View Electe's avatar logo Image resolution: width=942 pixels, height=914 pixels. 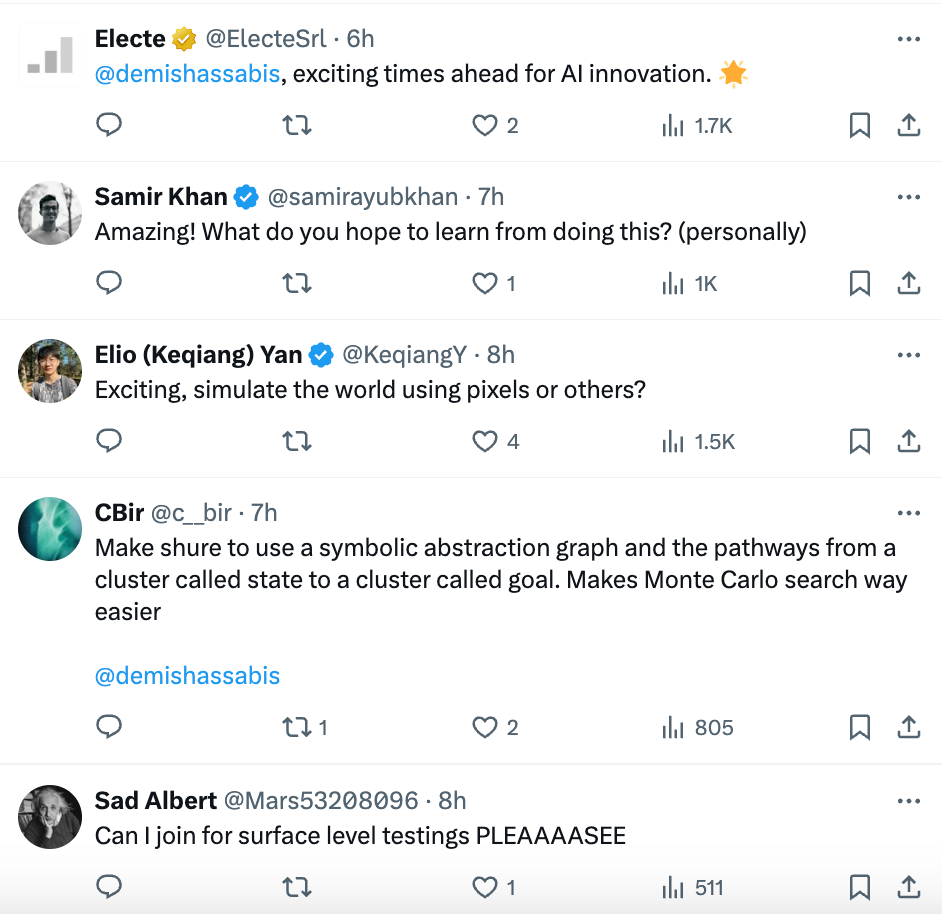(x=50, y=55)
